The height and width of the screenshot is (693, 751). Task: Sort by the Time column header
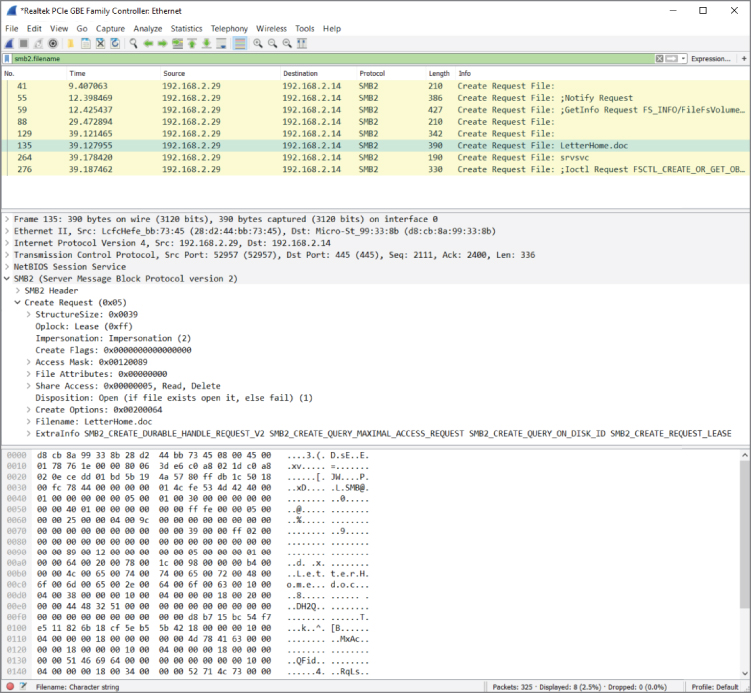pos(113,73)
